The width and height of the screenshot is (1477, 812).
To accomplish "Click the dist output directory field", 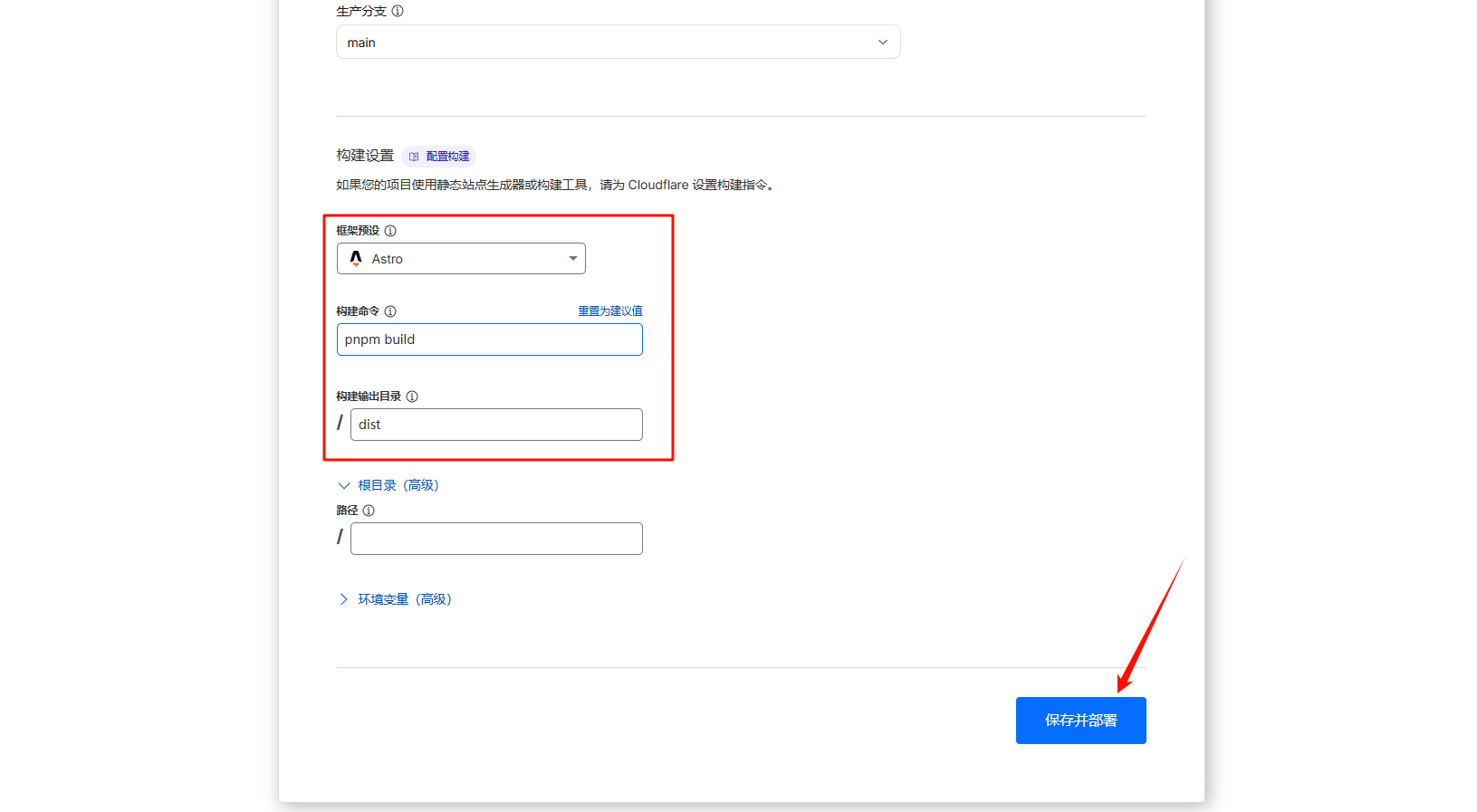I will pyautogui.click(x=496, y=425).
